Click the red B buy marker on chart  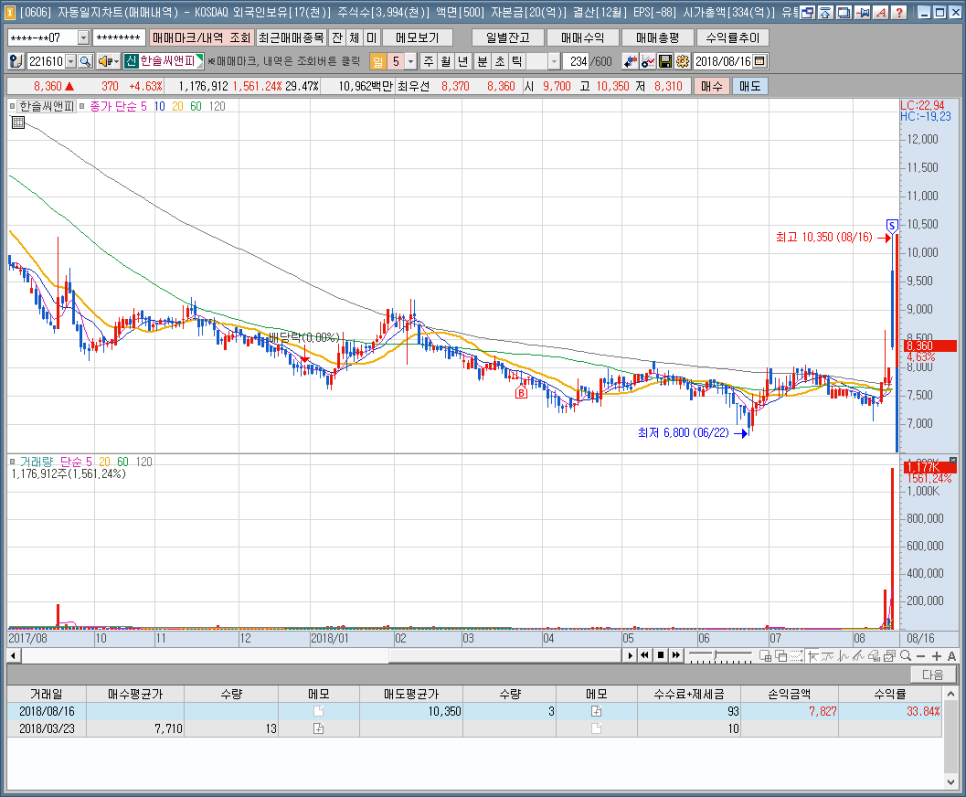tap(521, 392)
